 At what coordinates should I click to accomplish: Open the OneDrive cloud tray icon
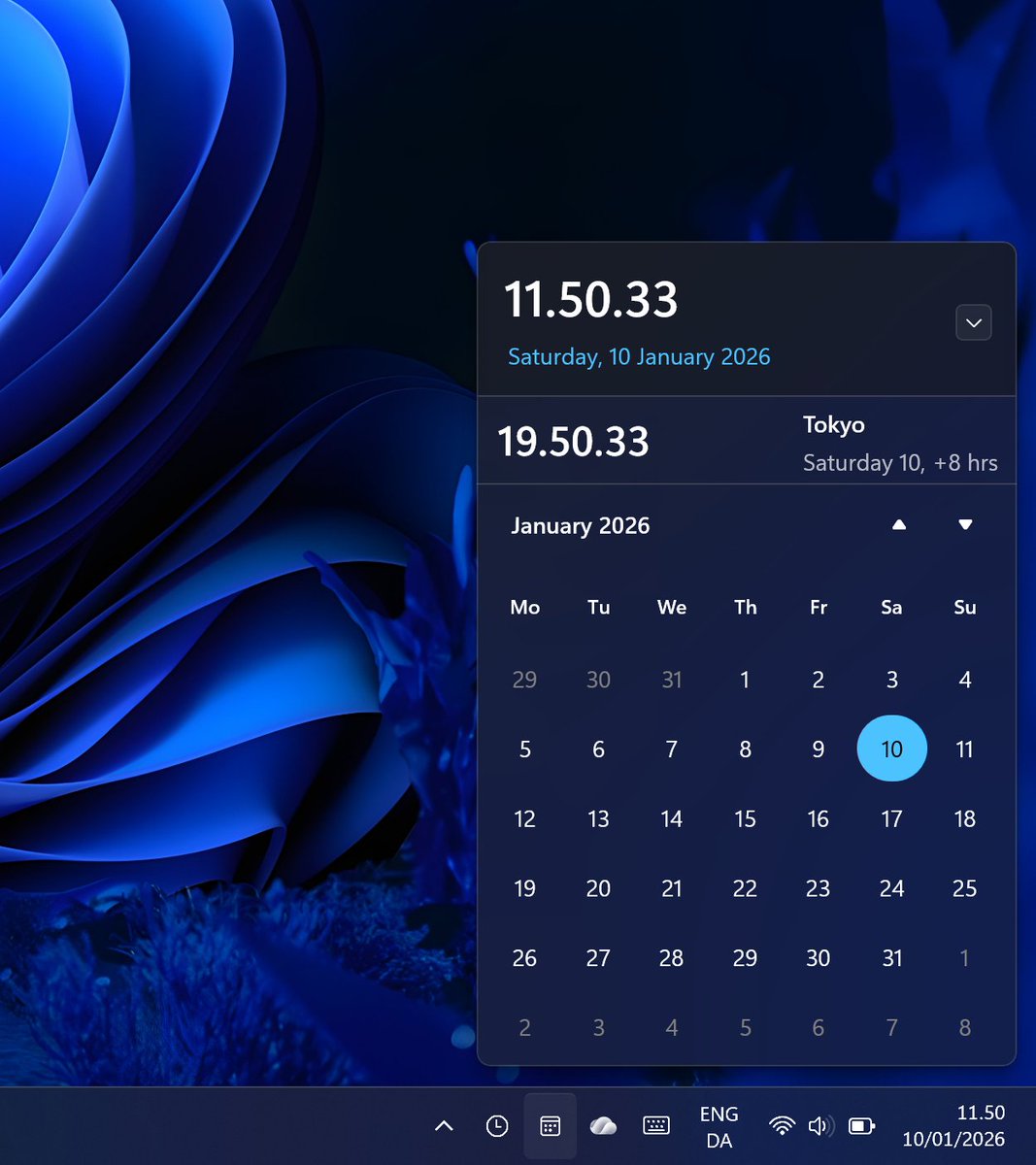pyautogui.click(x=603, y=1126)
